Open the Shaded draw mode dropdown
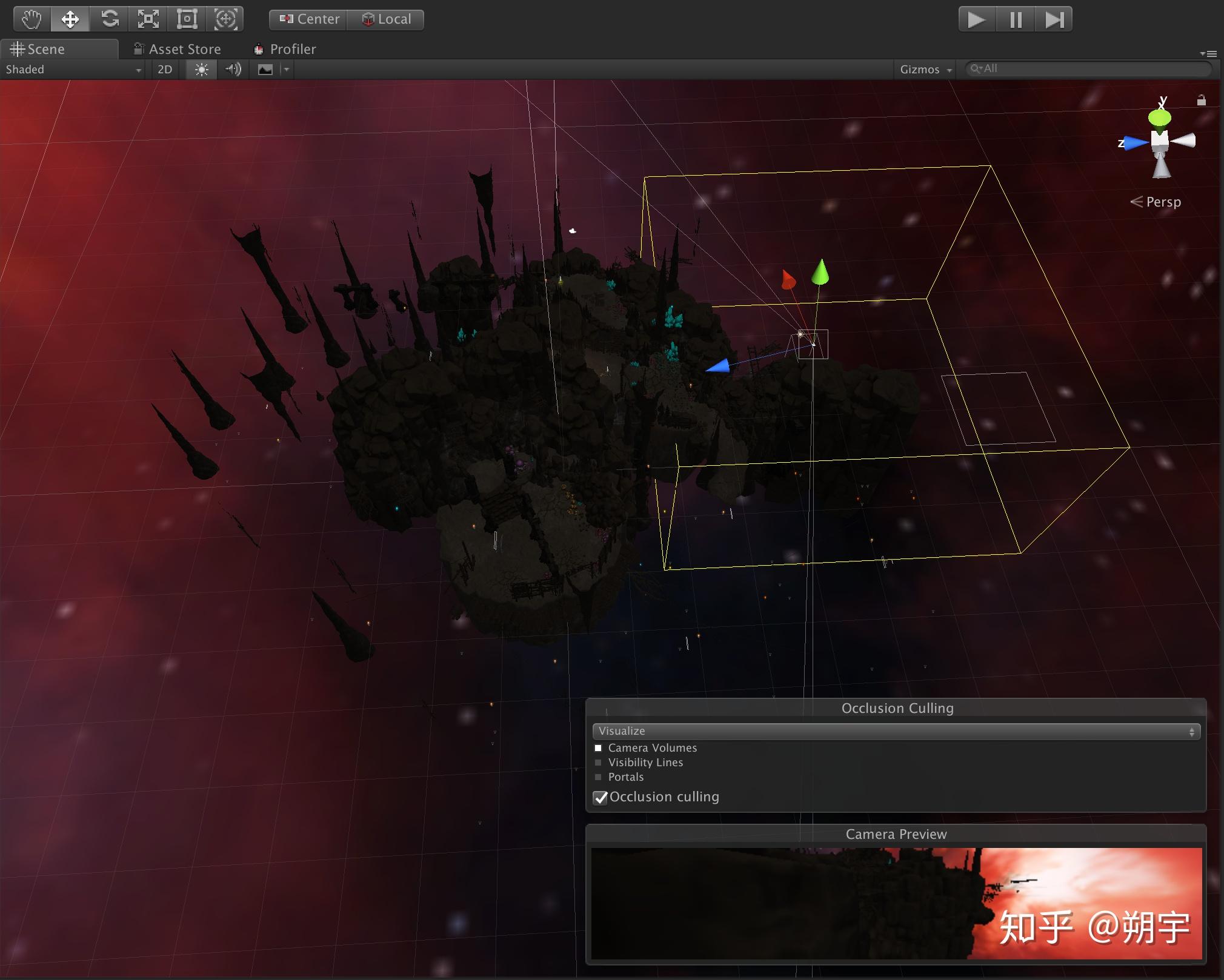This screenshot has height=980, width=1224. [x=73, y=70]
